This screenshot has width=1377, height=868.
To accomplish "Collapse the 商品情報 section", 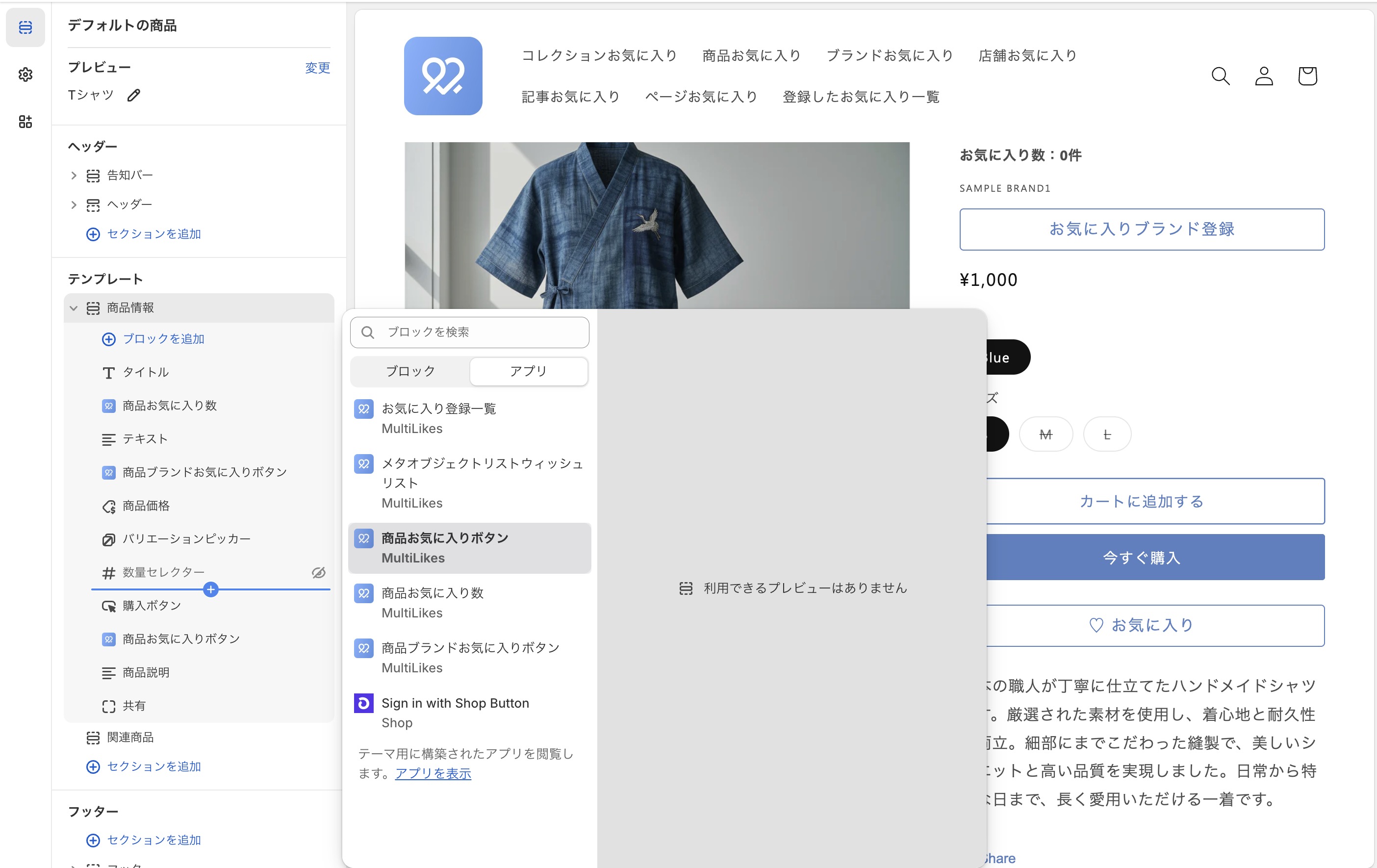I will (74, 308).
